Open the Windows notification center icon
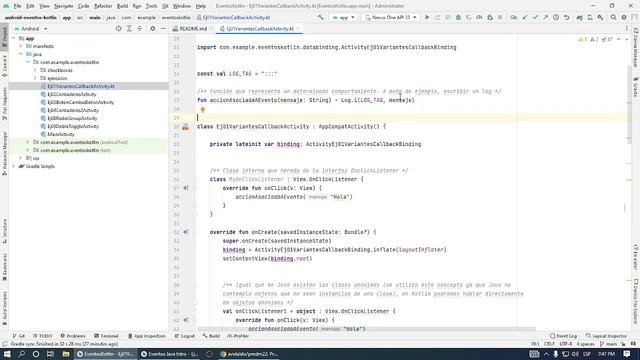Image resolution: width=640 pixels, height=360 pixels. pos(627,354)
